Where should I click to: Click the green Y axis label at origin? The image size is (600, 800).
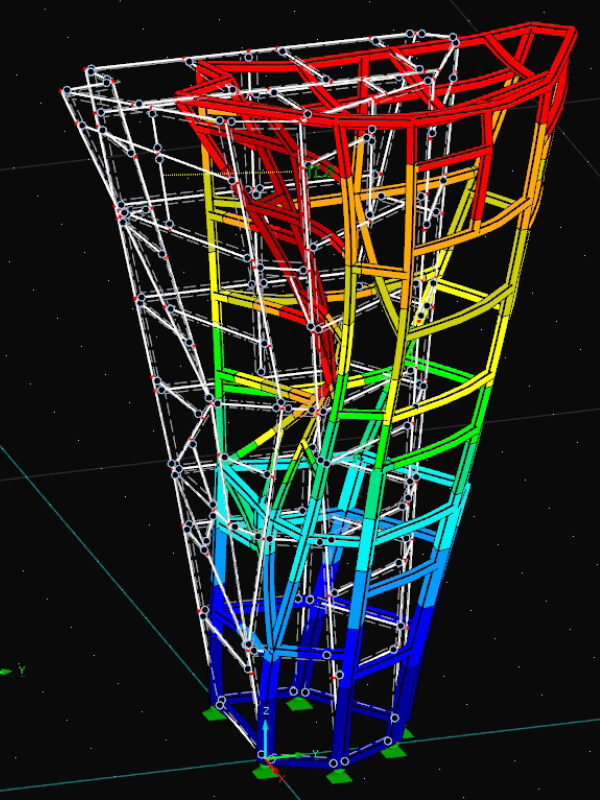click(x=316, y=752)
